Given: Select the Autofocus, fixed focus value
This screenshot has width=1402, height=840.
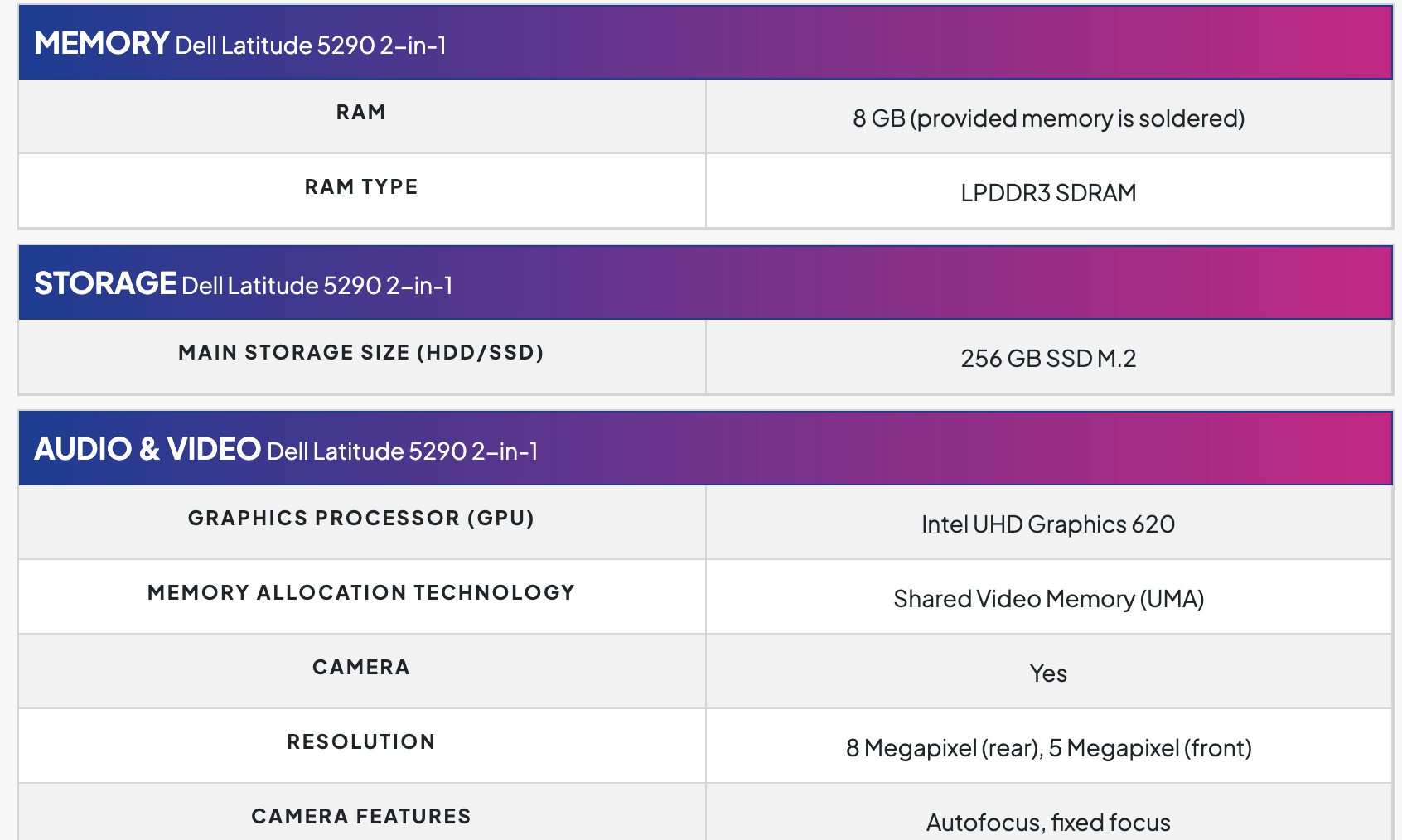Looking at the screenshot, I should pos(1048,823).
